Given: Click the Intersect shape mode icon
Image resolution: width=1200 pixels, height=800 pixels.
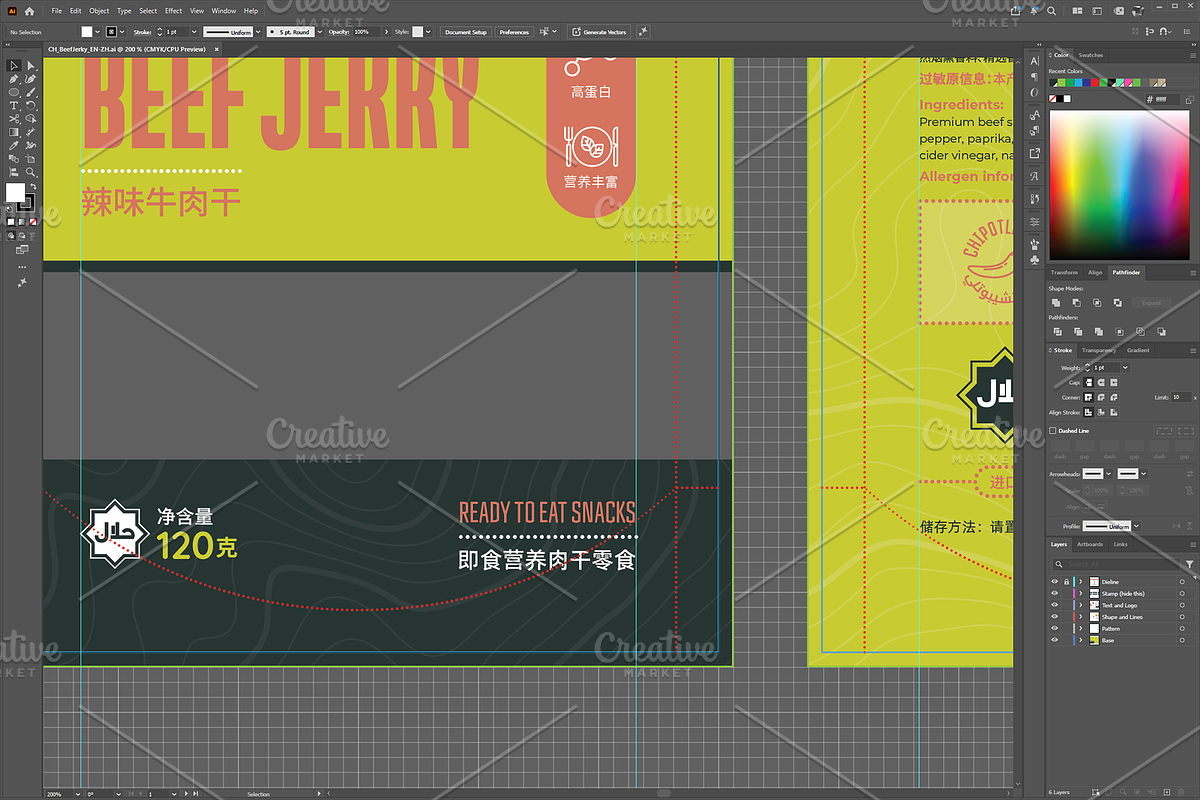Looking at the screenshot, I should point(1097,302).
